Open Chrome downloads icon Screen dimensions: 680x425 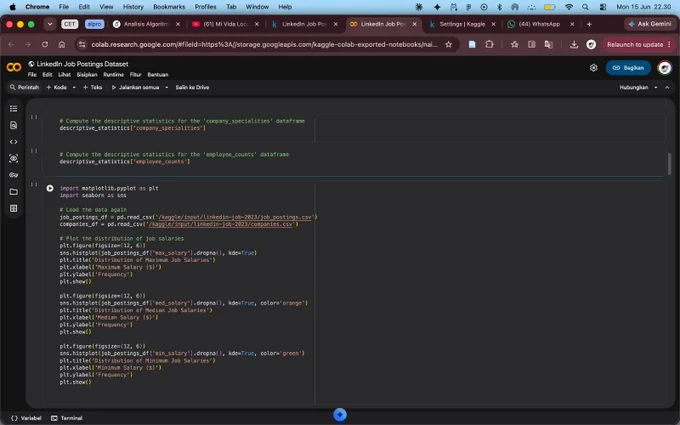(574, 44)
